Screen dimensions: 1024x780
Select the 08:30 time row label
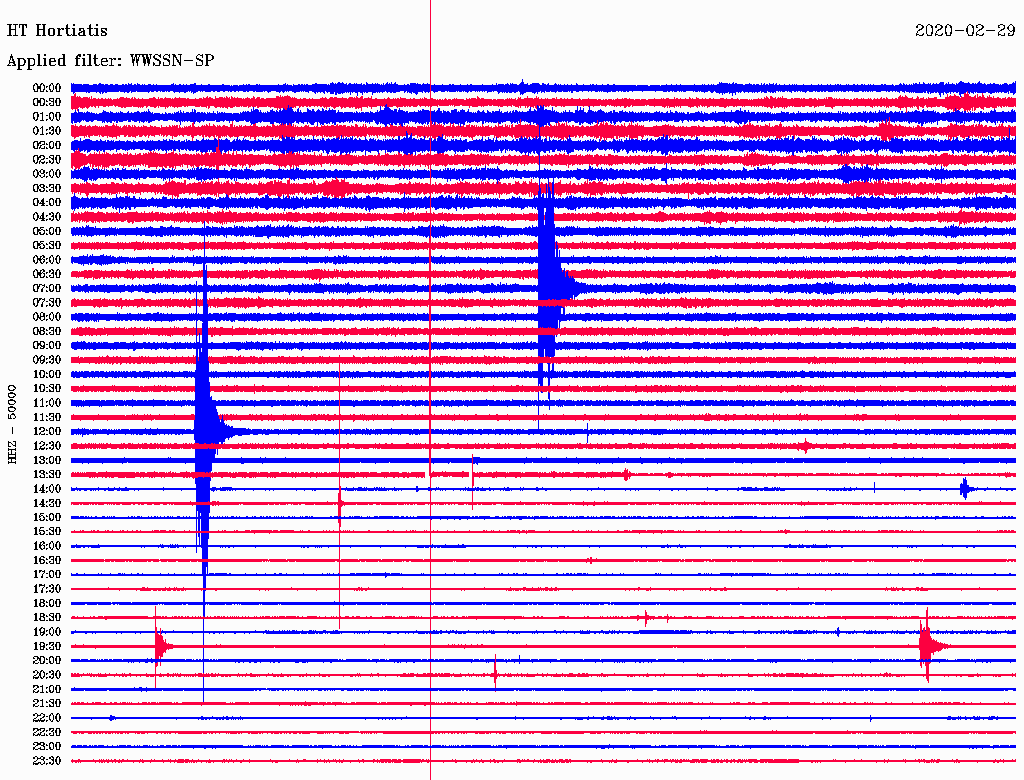[x=47, y=331]
